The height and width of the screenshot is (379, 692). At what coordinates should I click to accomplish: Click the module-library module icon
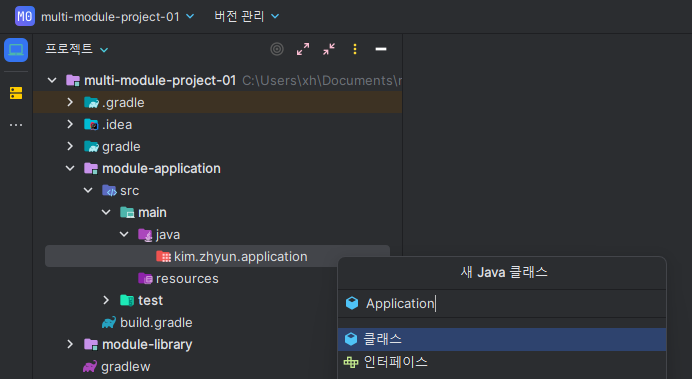point(91,345)
